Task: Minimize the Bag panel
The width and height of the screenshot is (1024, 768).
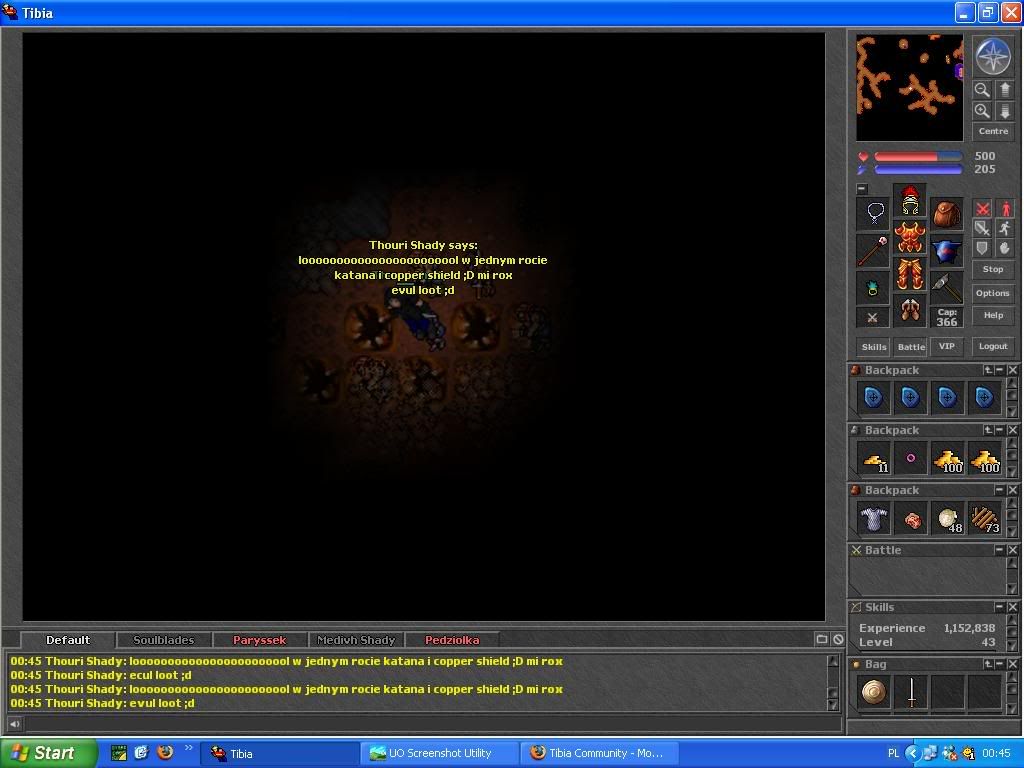Action: point(999,664)
